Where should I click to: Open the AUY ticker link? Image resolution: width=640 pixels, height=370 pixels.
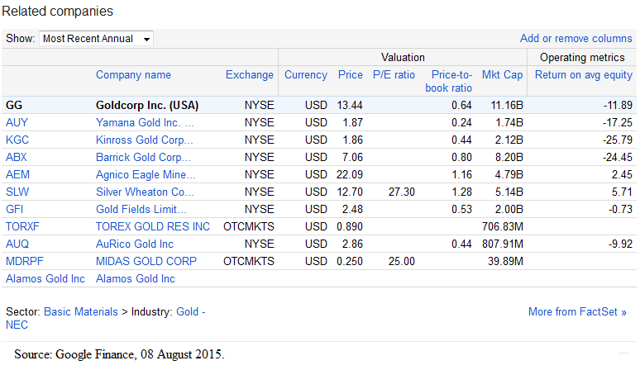17,122
